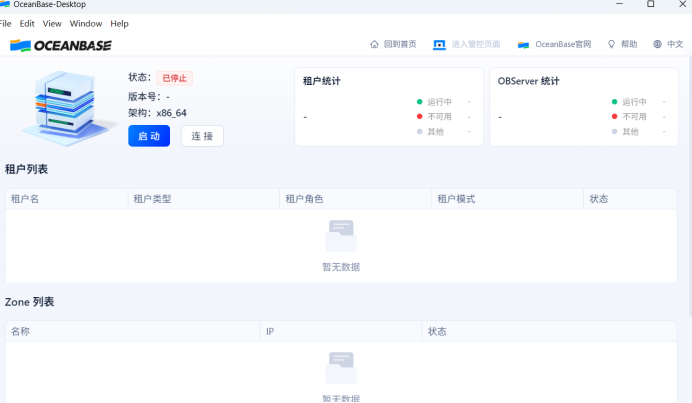Click red 不可用 dot in 租户统计 card
The height and width of the screenshot is (403, 692).
[420, 117]
